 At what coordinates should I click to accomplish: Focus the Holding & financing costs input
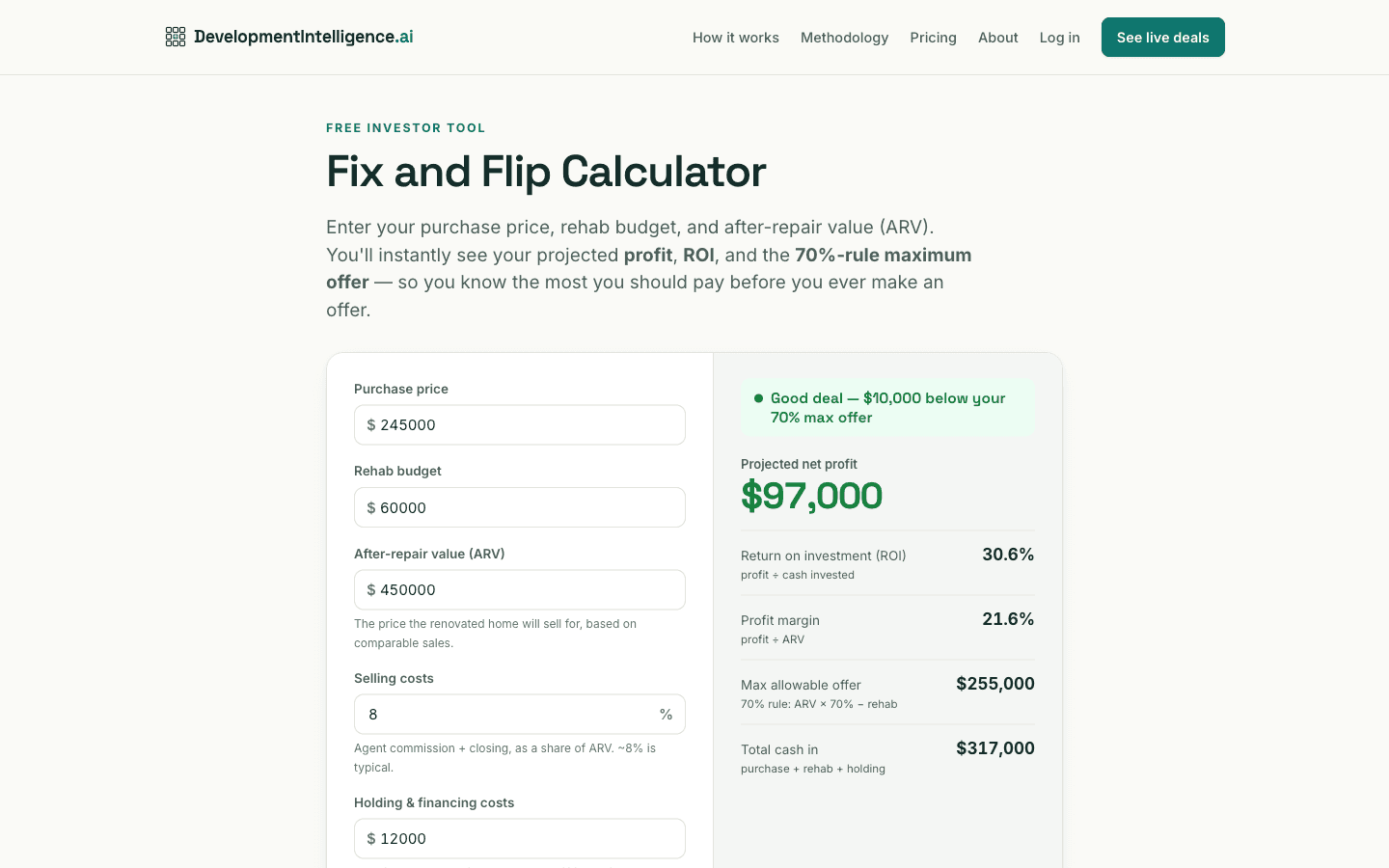tap(520, 839)
